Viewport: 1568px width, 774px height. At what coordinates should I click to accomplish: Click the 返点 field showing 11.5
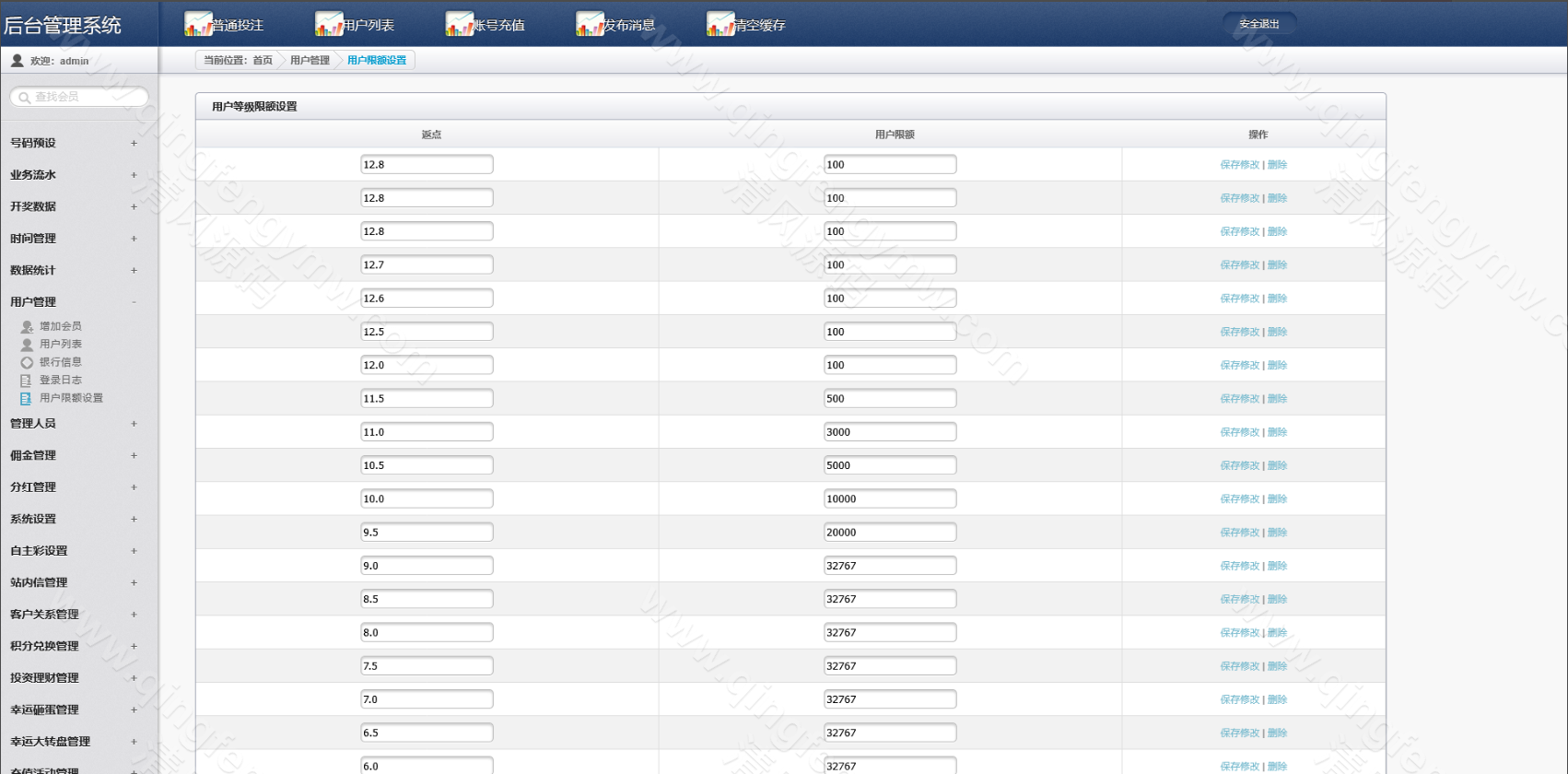pyautogui.click(x=427, y=398)
